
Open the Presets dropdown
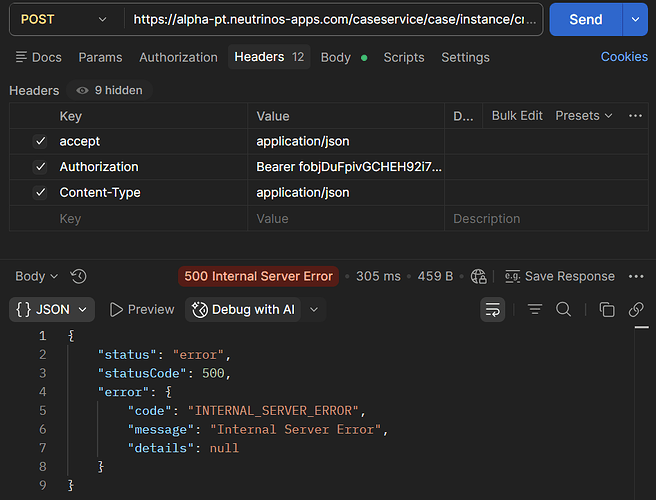[x=584, y=116]
